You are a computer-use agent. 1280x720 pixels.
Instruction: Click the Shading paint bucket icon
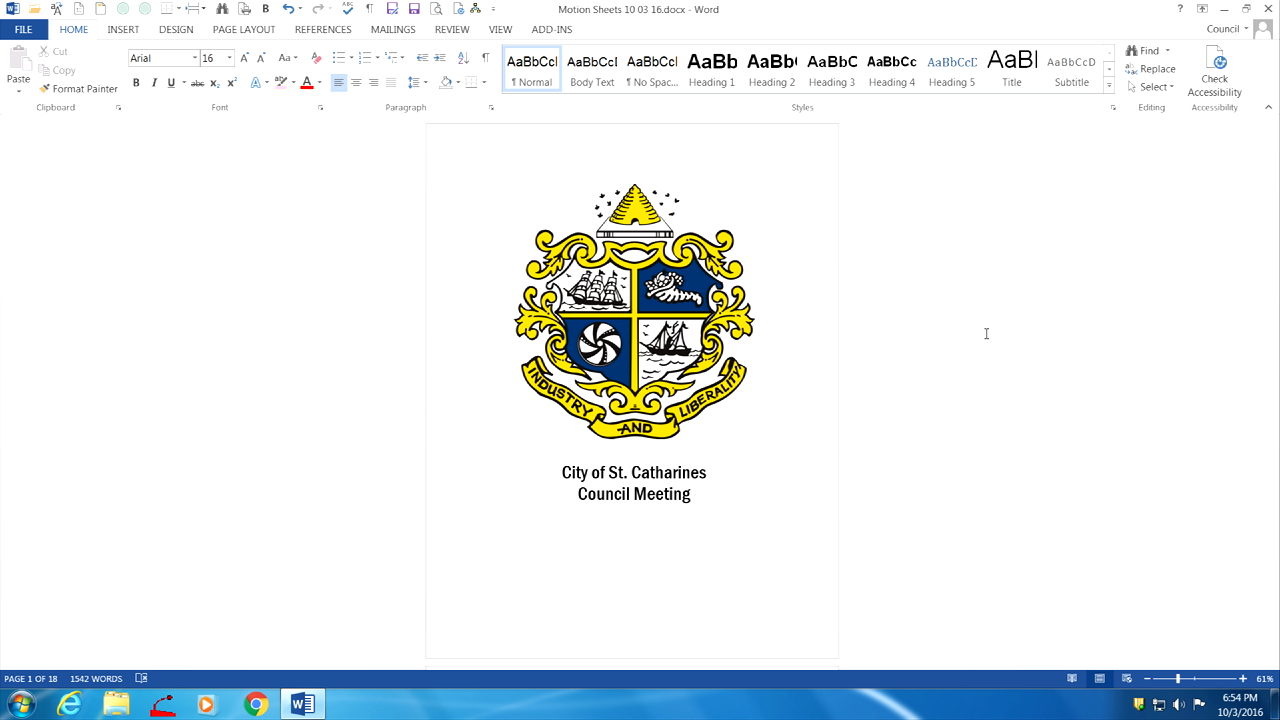pos(446,83)
